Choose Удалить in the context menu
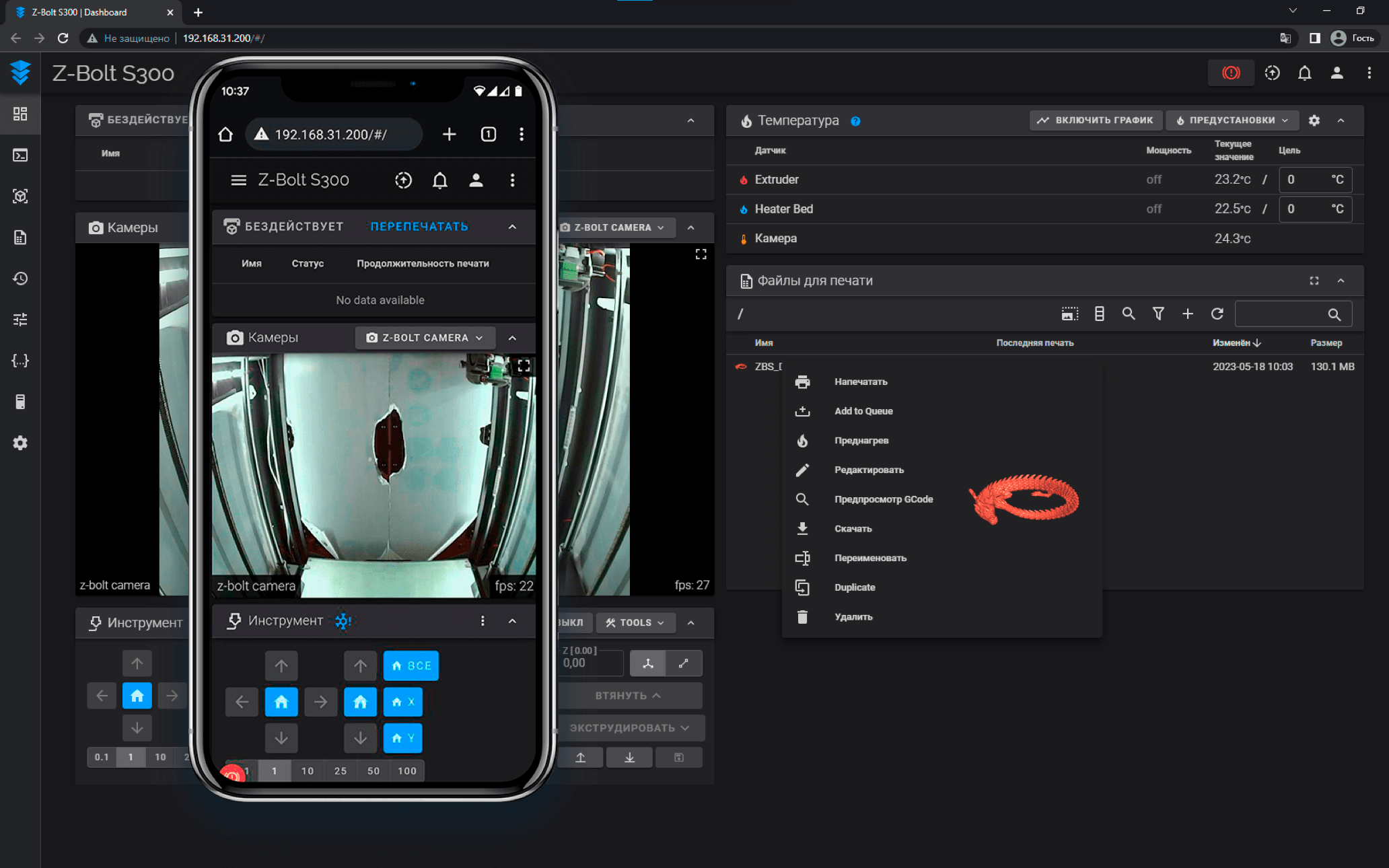 (941, 616)
